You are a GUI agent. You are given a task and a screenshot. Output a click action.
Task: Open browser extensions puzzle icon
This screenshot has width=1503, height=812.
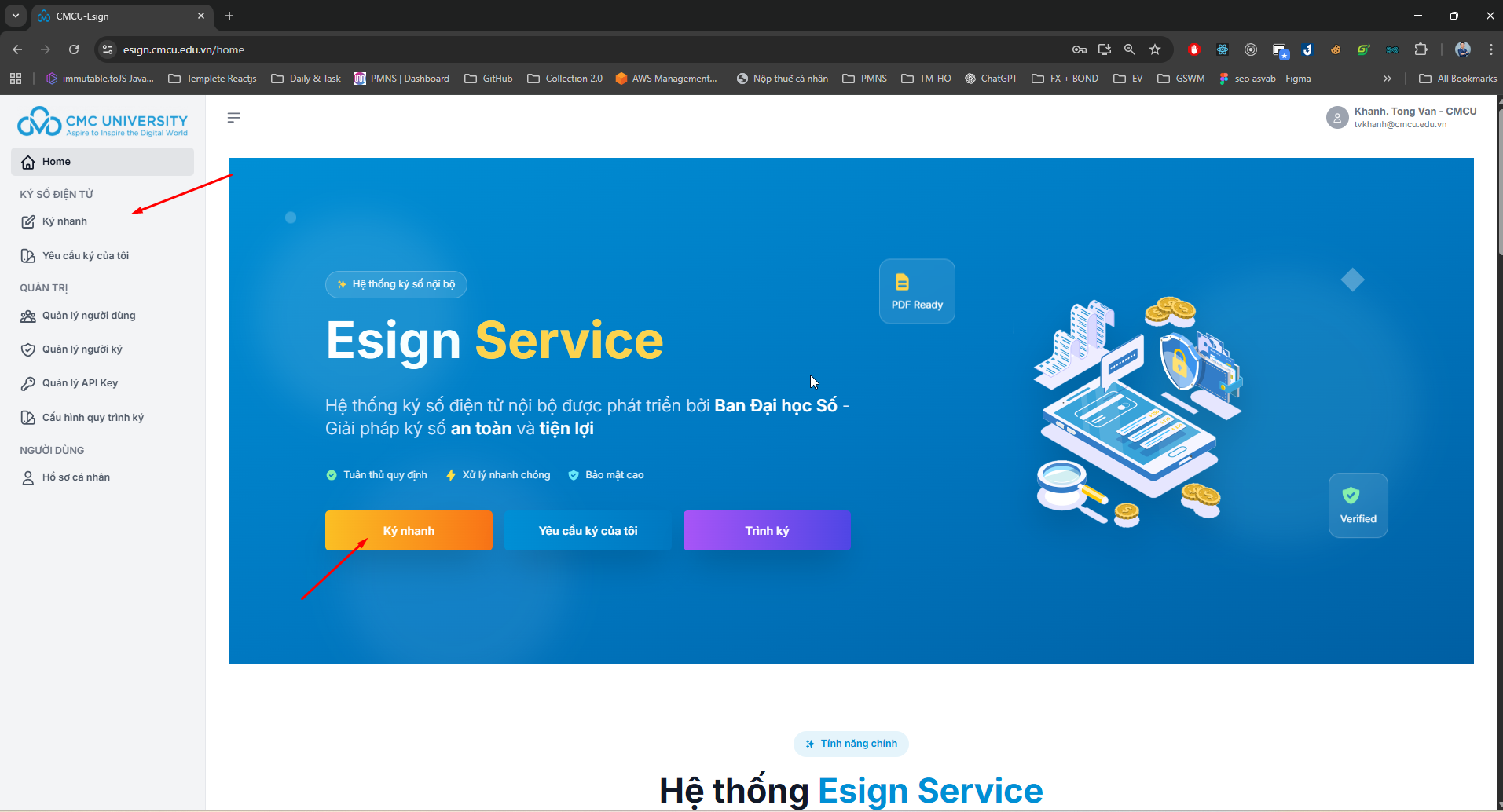tap(1421, 49)
